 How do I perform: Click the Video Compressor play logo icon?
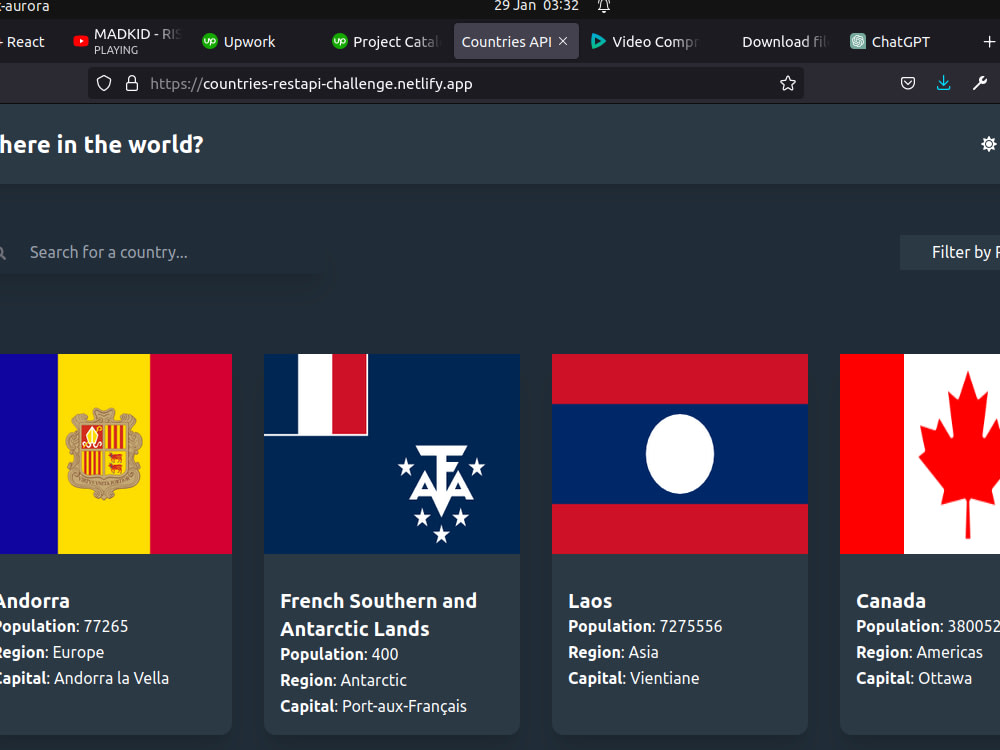pyautogui.click(x=598, y=41)
